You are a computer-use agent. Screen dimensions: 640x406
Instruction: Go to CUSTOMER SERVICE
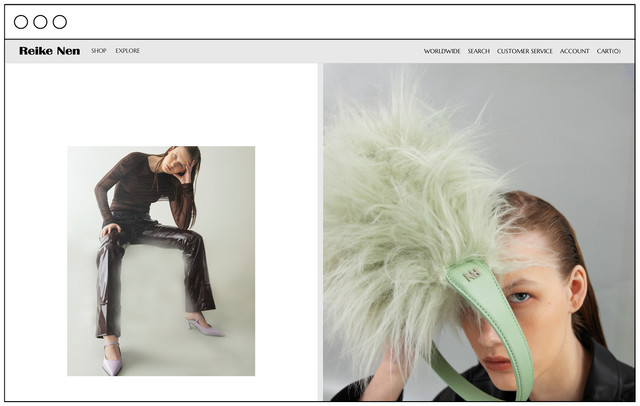pyautogui.click(x=524, y=51)
